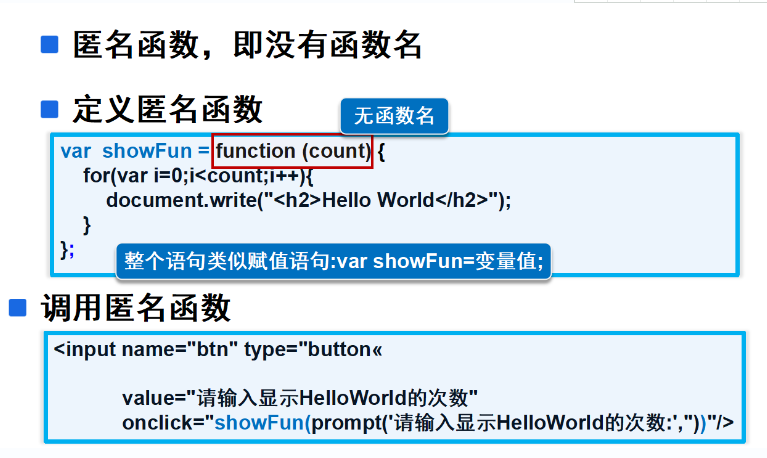Click the closing "};" code line

point(67,250)
